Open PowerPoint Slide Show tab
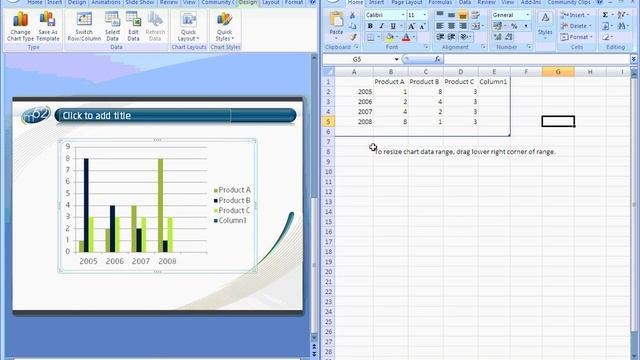The width and height of the screenshot is (640, 360). (x=139, y=2)
